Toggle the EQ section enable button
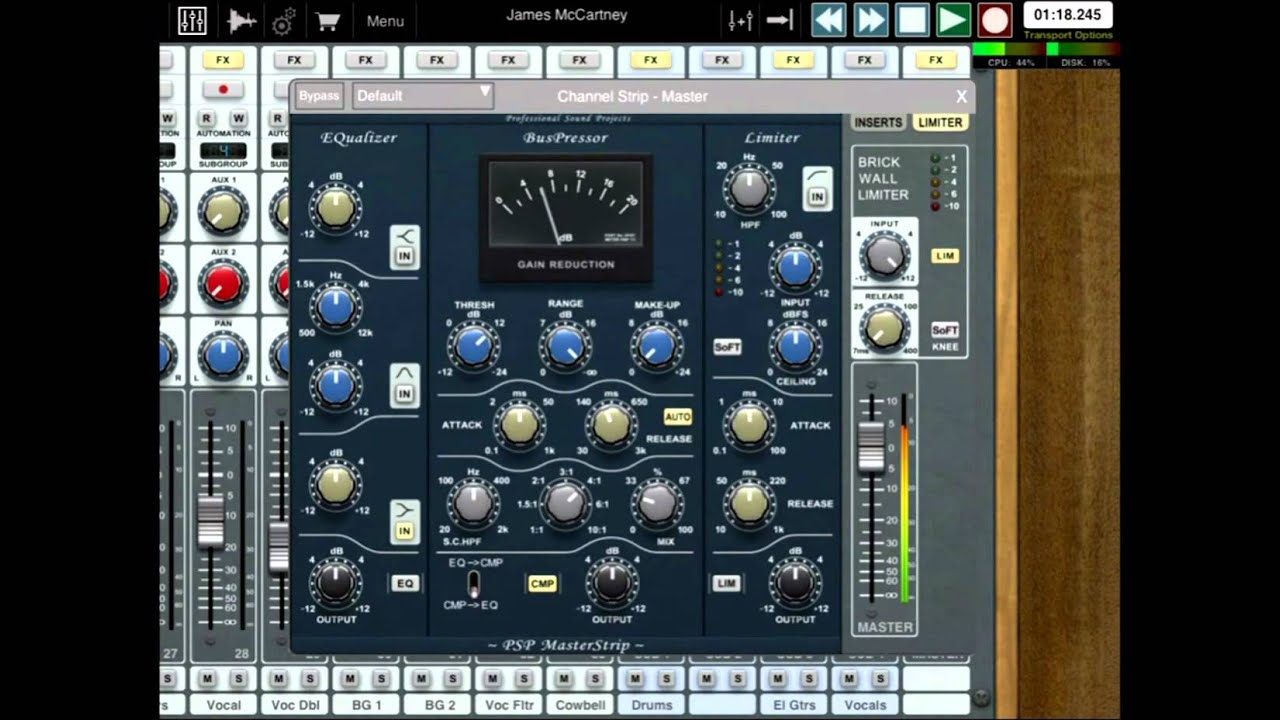 (405, 583)
